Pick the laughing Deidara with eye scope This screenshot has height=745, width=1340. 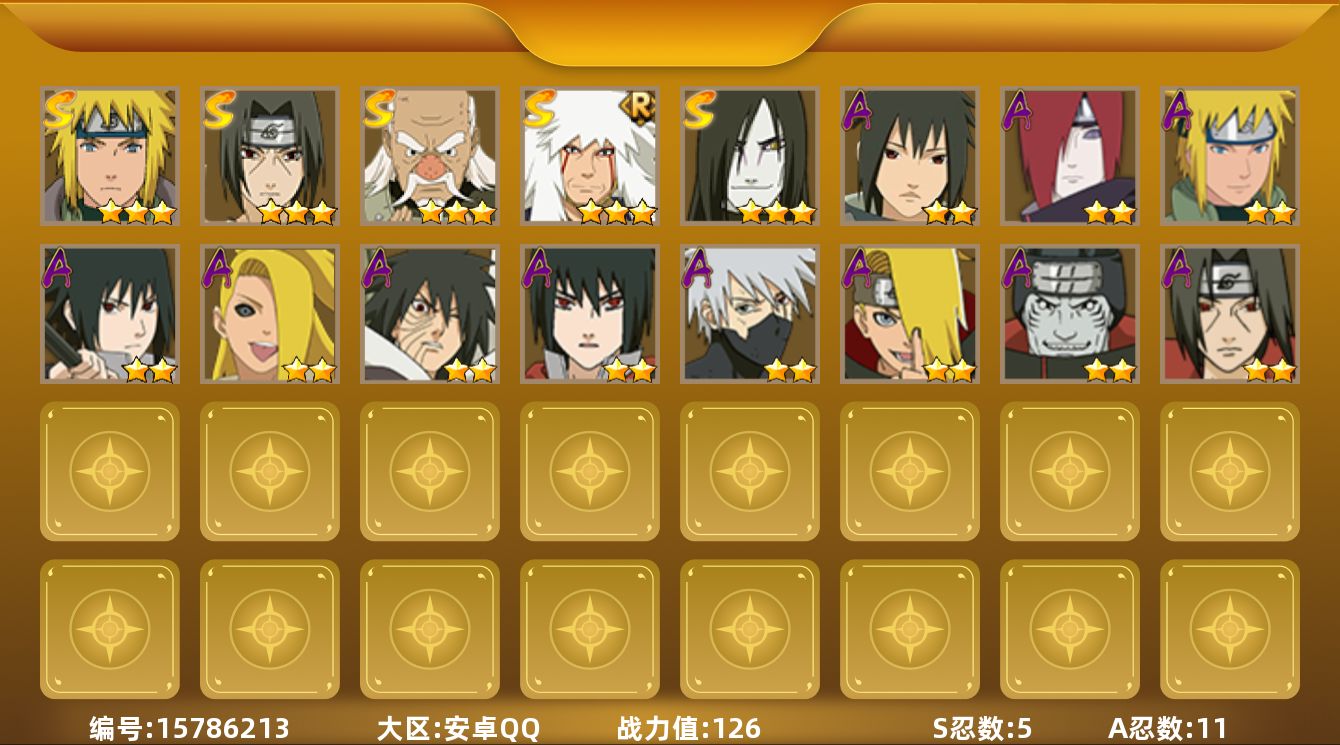(x=270, y=314)
